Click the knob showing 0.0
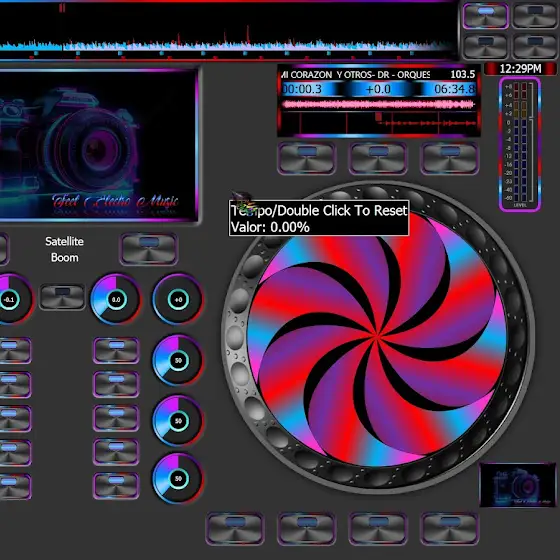Image resolution: width=560 pixels, height=560 pixels. (116, 299)
